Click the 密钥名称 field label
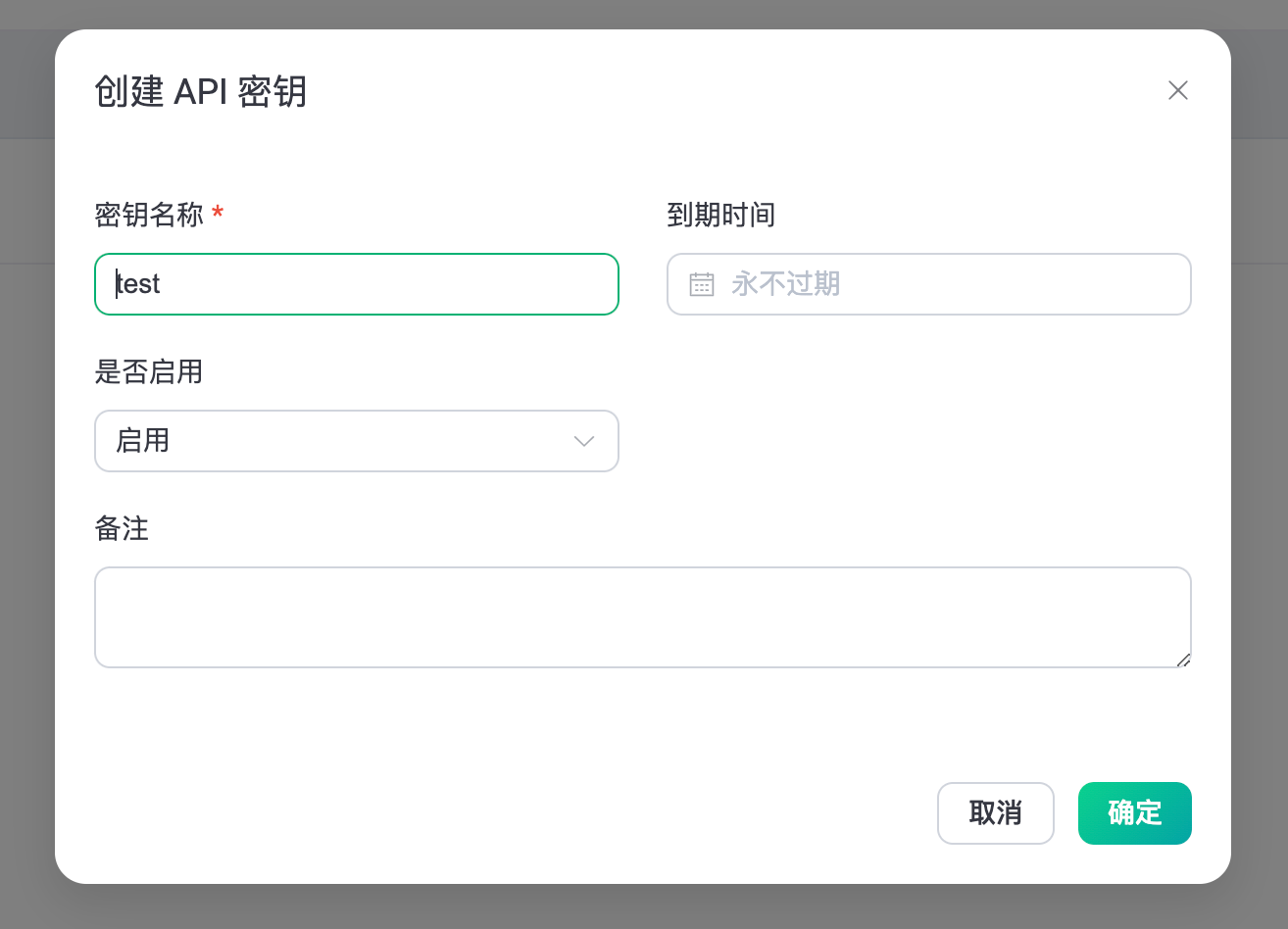Screen dimensions: 1288x929 click(x=149, y=215)
